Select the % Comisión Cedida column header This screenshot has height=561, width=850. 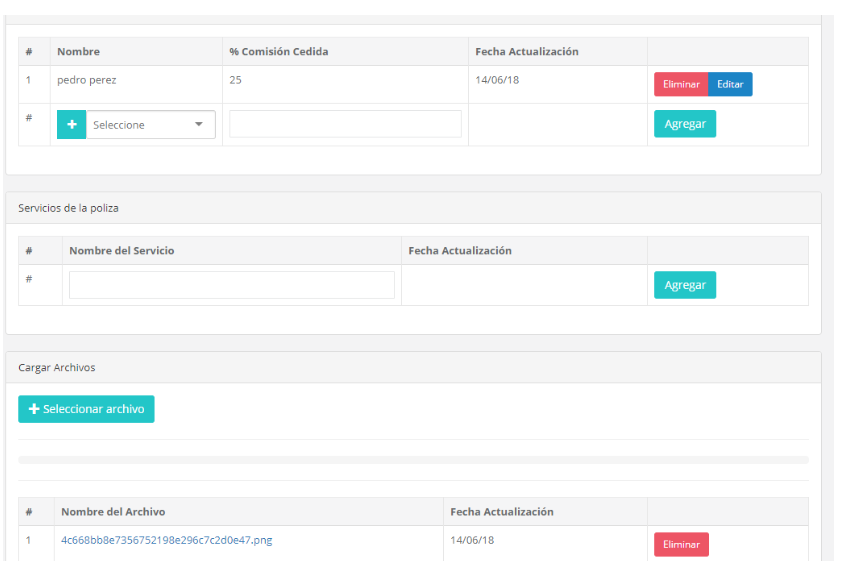click(279, 52)
